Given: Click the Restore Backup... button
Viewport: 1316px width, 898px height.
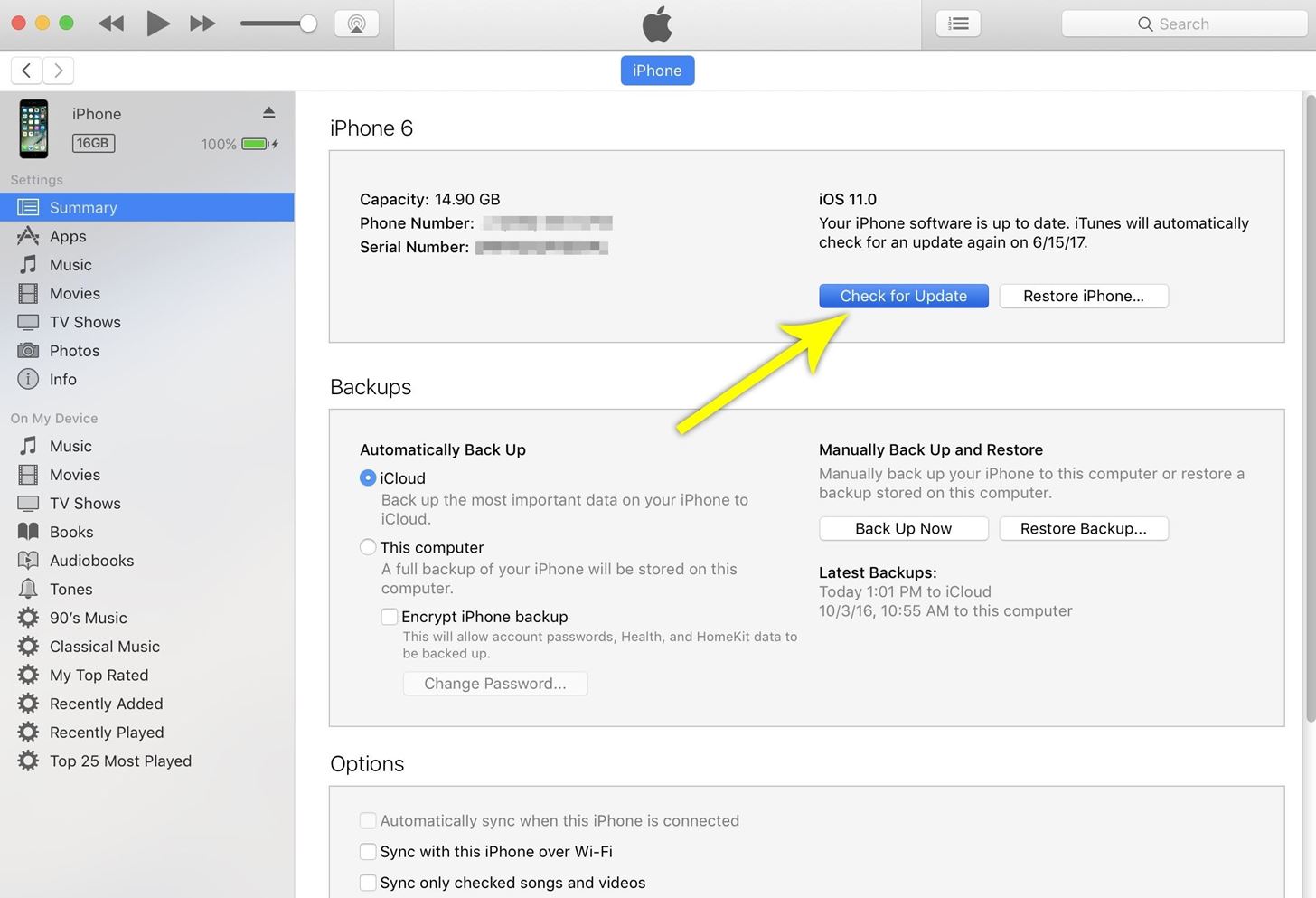Looking at the screenshot, I should pyautogui.click(x=1084, y=528).
